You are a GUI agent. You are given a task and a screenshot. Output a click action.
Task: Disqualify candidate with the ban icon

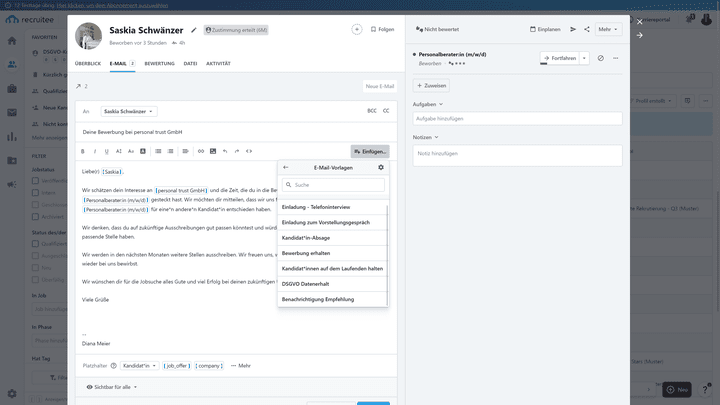click(601, 58)
